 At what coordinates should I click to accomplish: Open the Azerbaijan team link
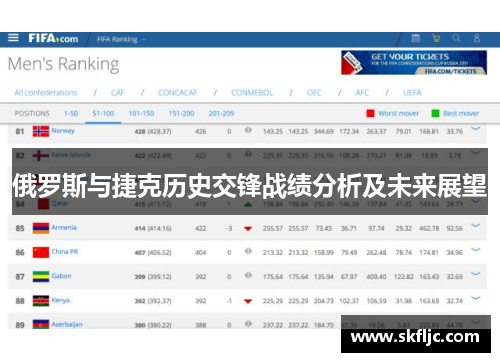[x=67, y=324]
